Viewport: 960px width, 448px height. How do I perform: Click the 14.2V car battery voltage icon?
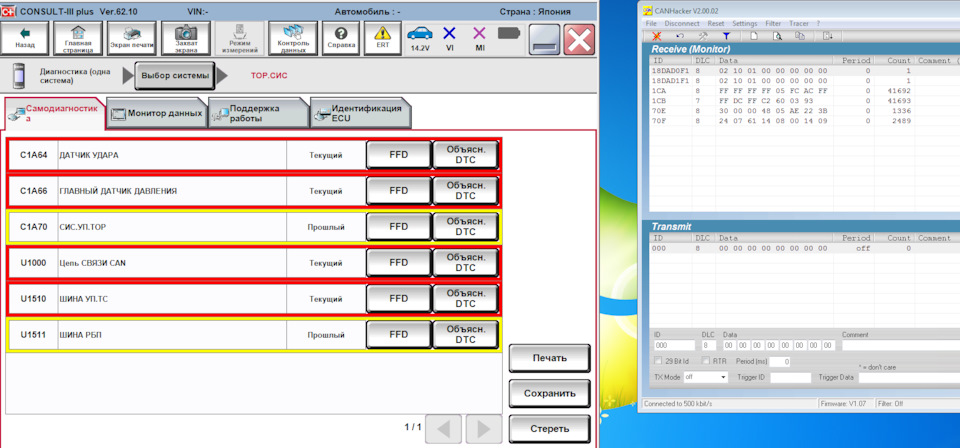(x=420, y=38)
